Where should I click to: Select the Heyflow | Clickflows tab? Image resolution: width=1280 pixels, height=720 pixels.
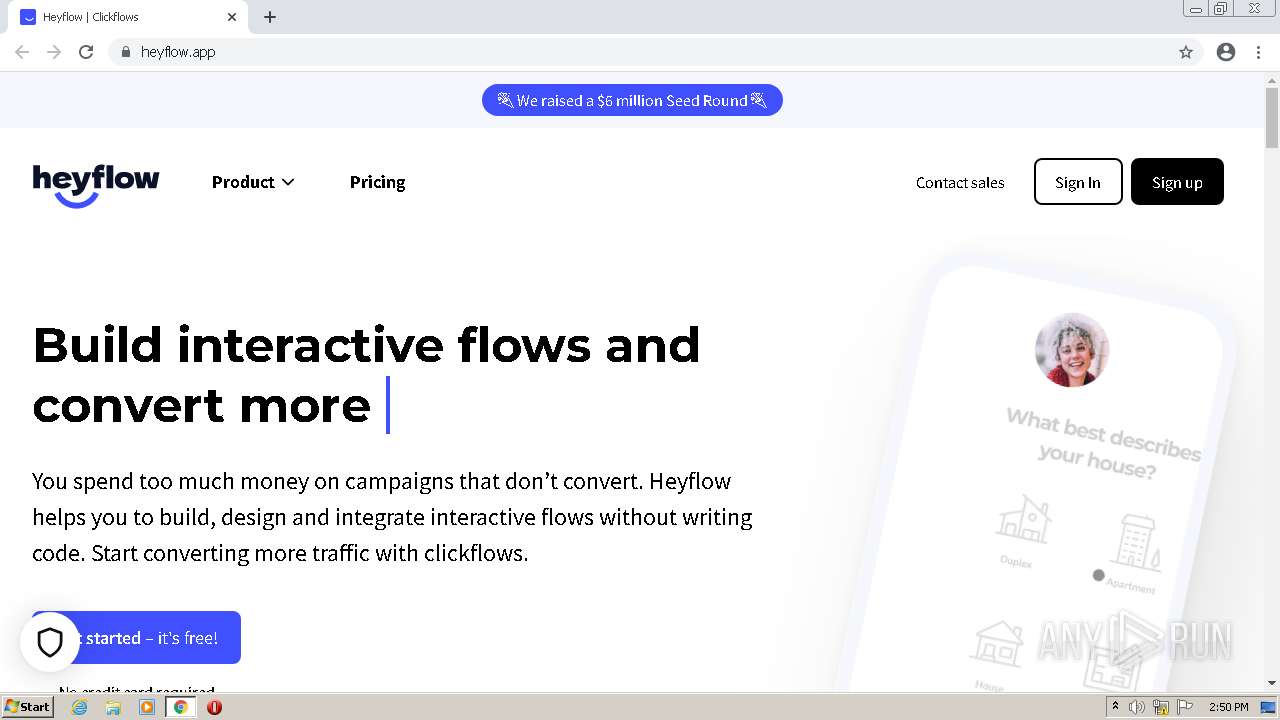pyautogui.click(x=130, y=17)
